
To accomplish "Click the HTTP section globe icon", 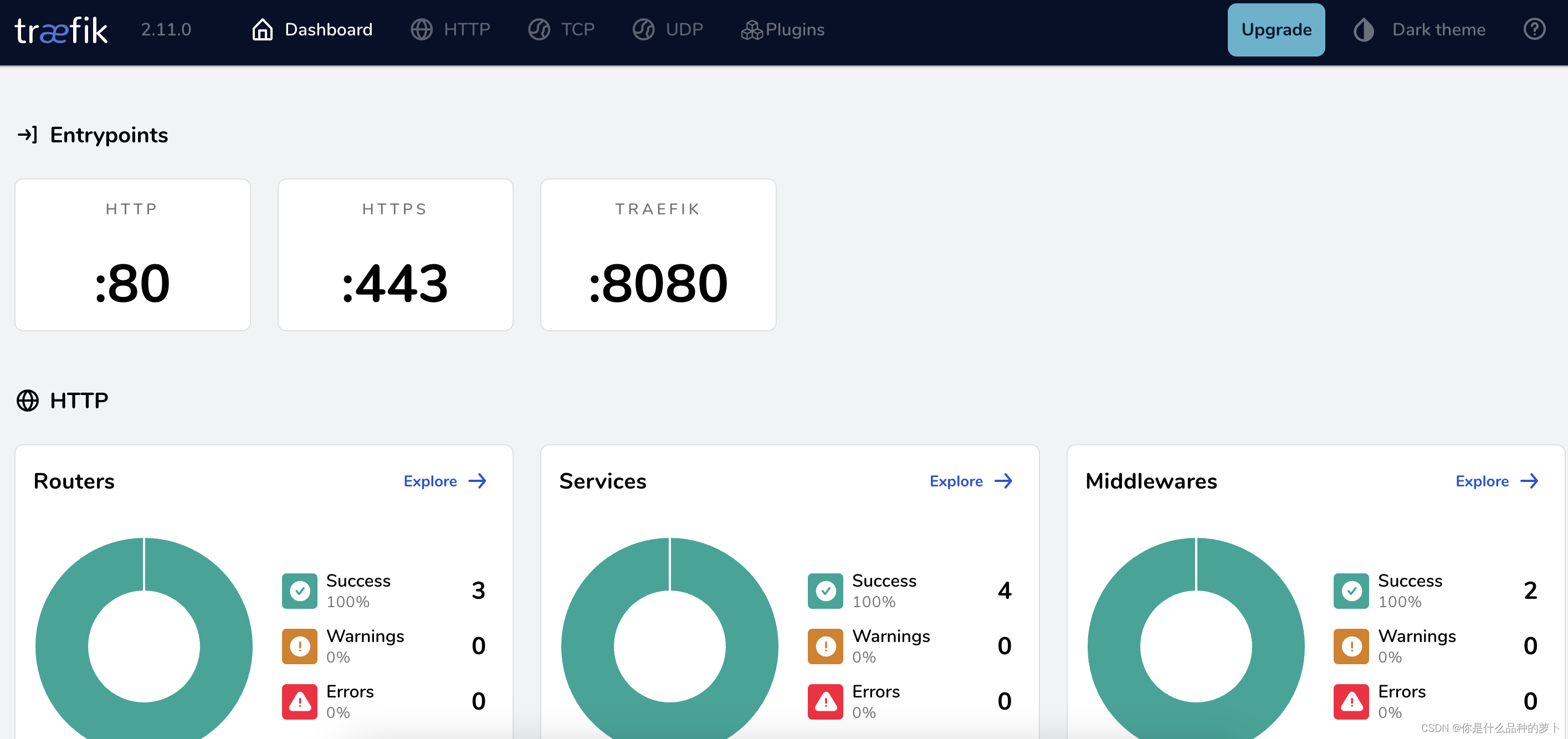I will 28,401.
